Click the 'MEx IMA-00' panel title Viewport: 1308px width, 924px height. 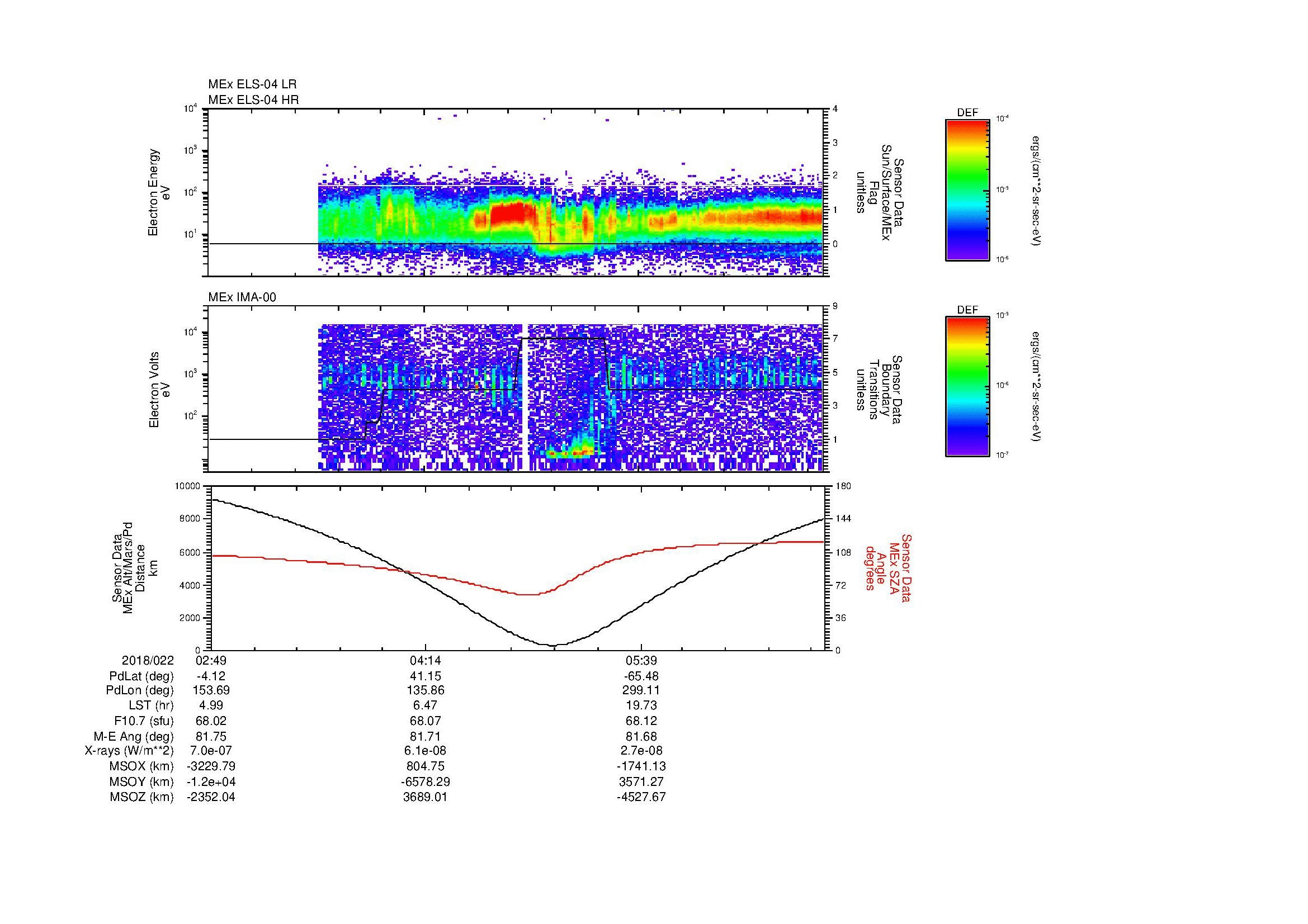(x=242, y=297)
